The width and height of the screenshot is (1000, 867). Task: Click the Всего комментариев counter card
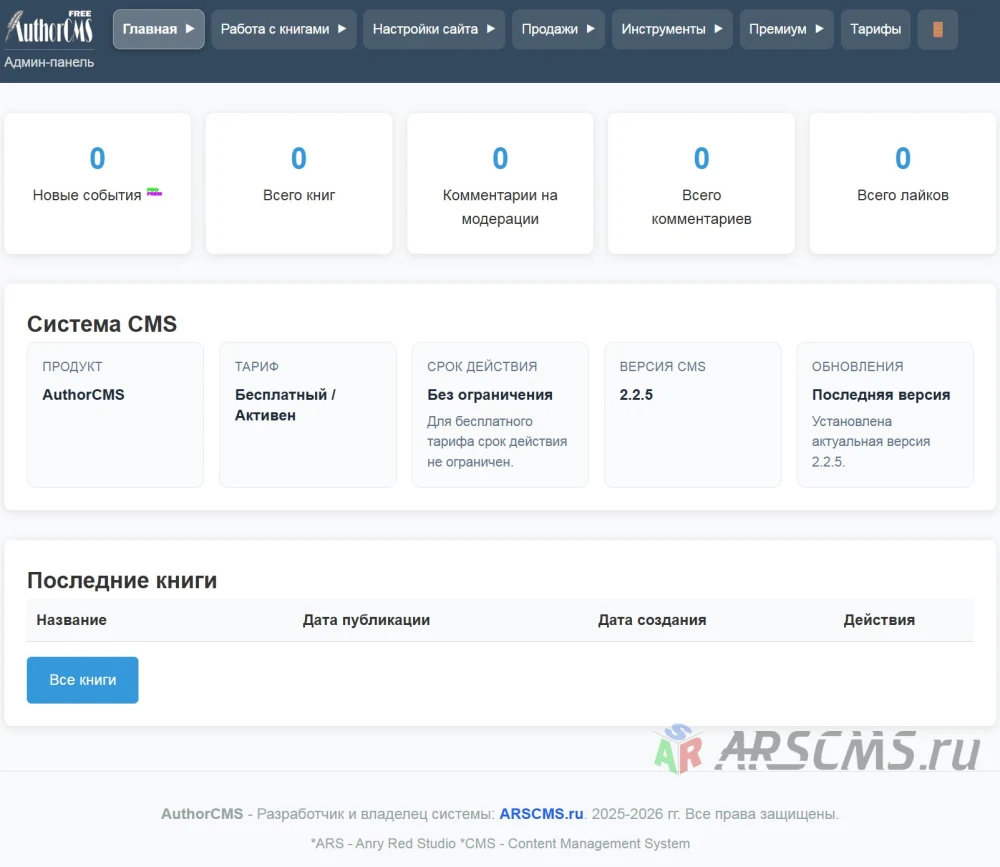tap(702, 184)
